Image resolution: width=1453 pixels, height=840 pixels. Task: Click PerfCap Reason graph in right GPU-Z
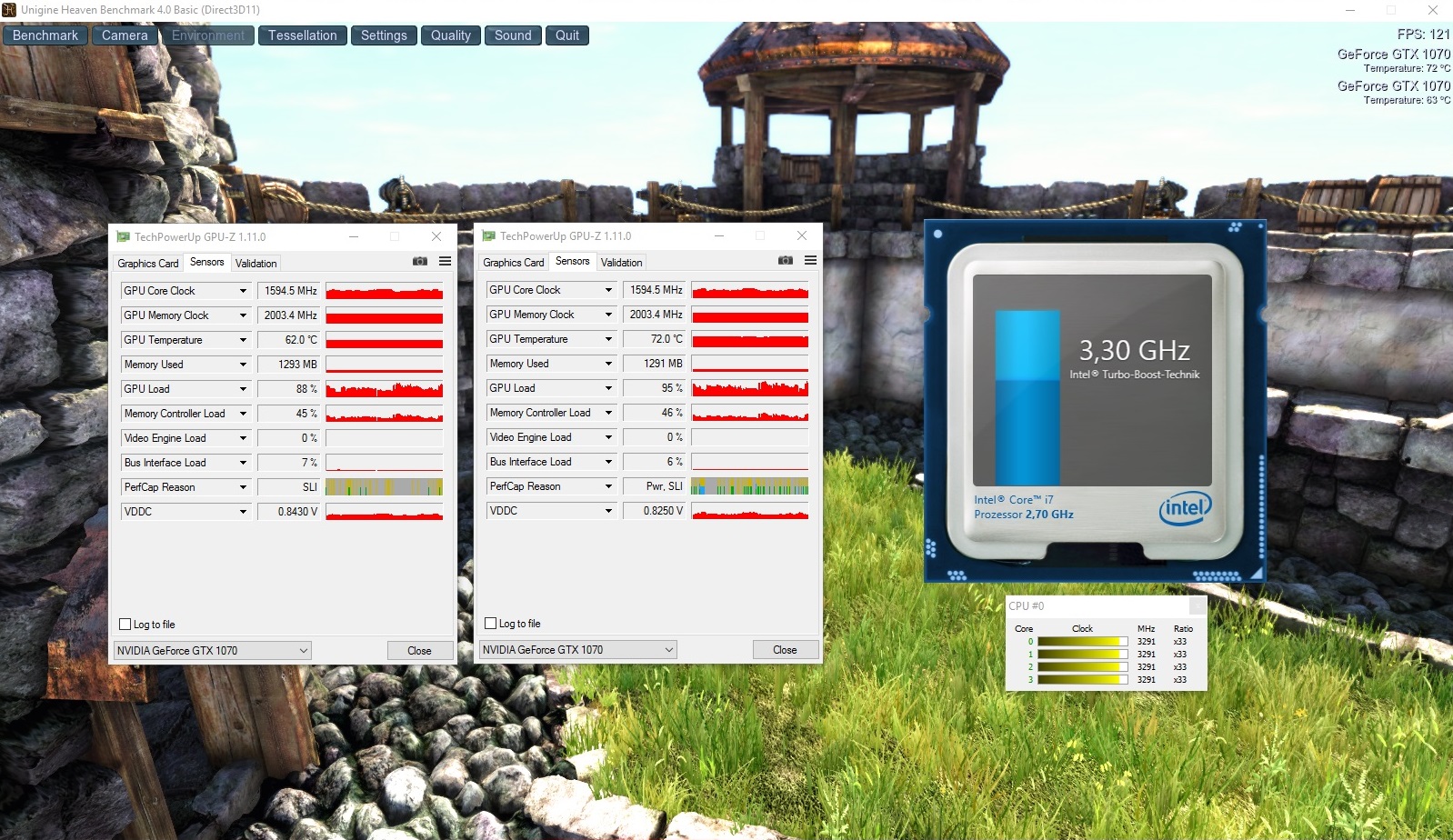(750, 486)
